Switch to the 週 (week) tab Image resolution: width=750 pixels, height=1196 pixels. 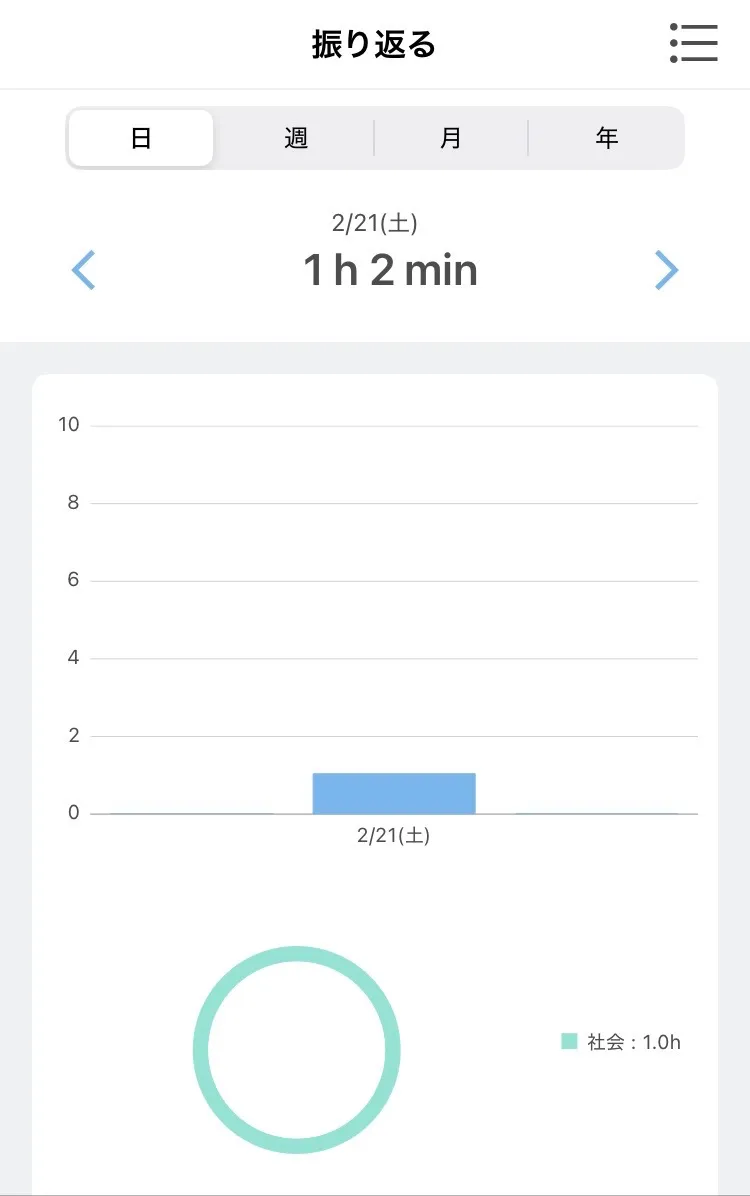tap(296, 138)
